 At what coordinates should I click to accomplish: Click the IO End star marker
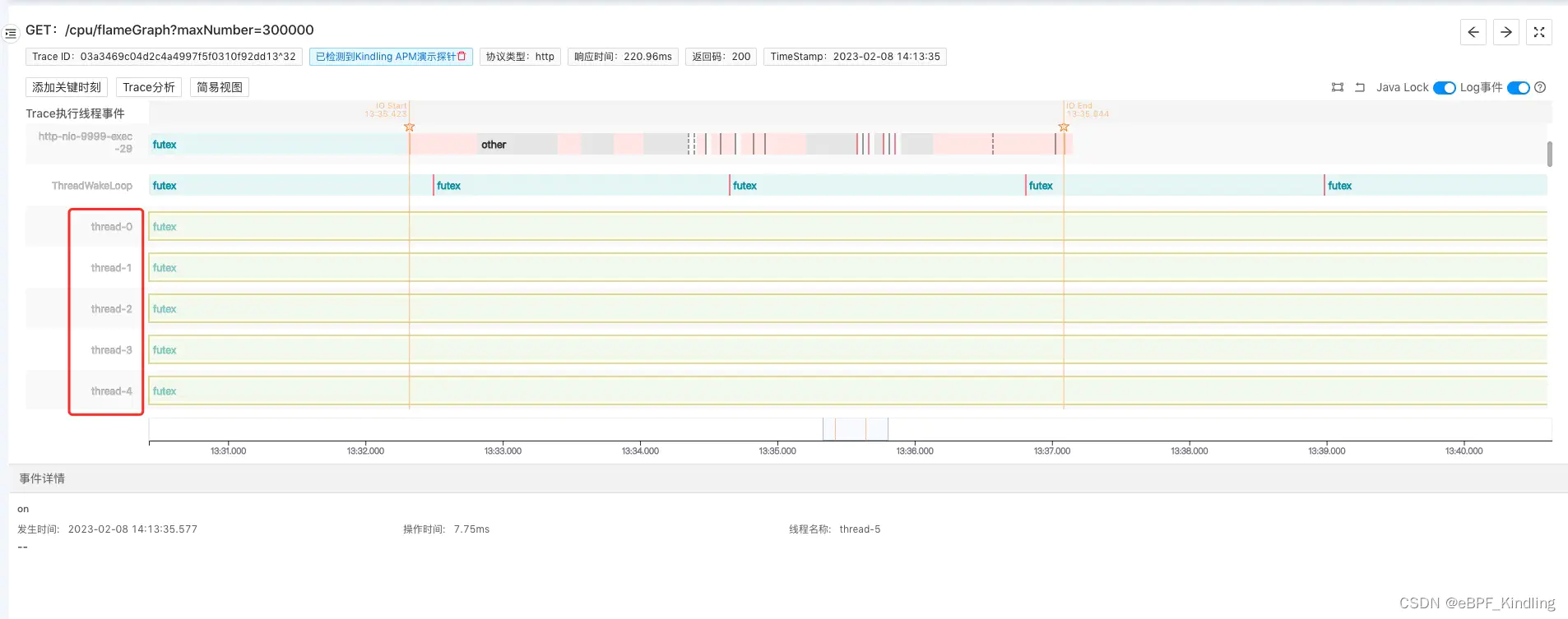coord(1064,127)
